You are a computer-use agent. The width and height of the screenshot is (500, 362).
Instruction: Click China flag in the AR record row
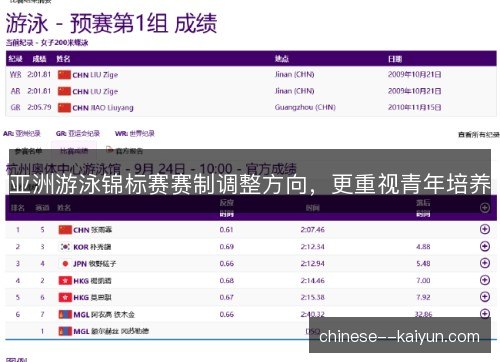click(x=64, y=91)
